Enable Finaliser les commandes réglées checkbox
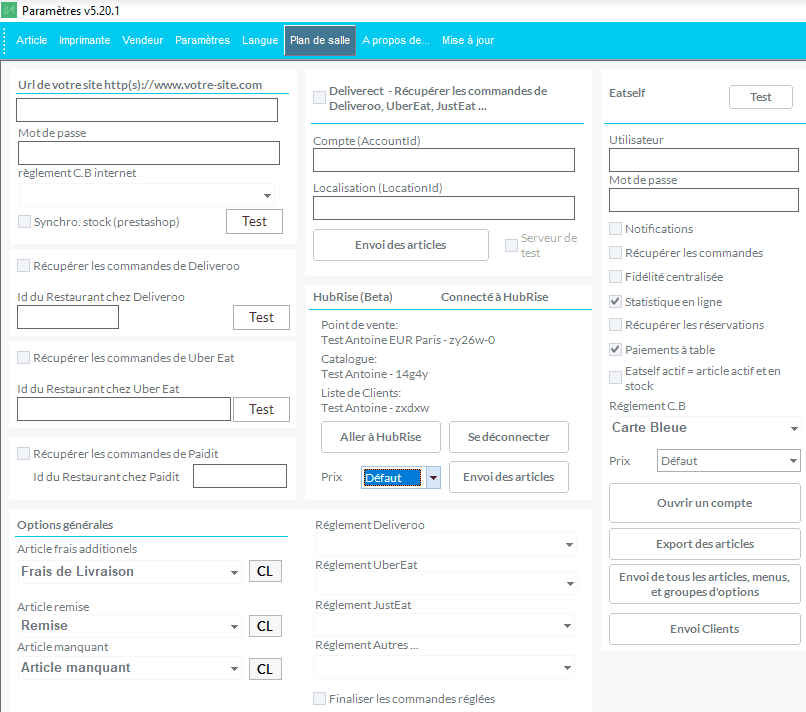The image size is (806, 712). (x=319, y=698)
